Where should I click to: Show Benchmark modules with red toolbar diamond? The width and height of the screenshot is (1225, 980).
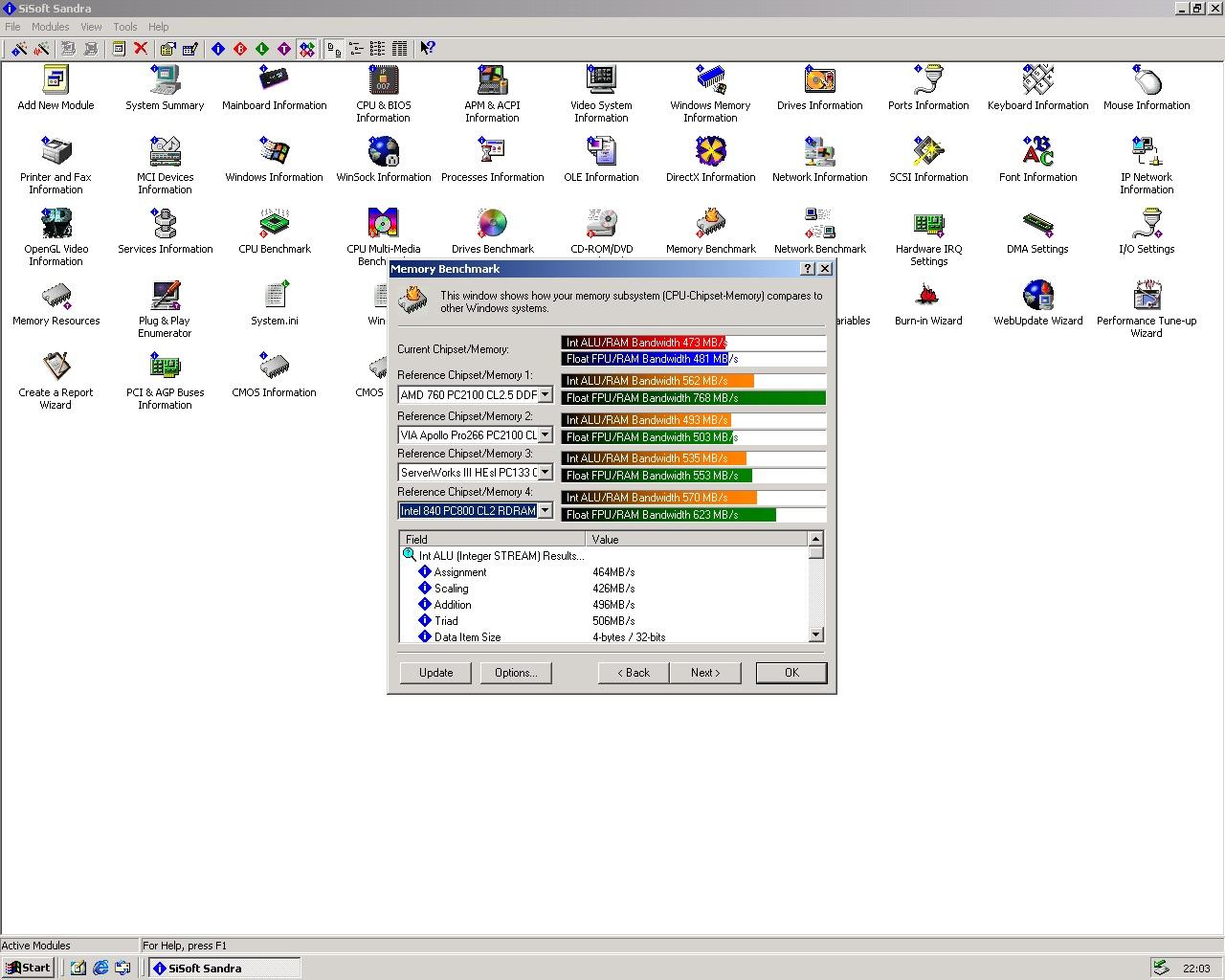click(240, 48)
